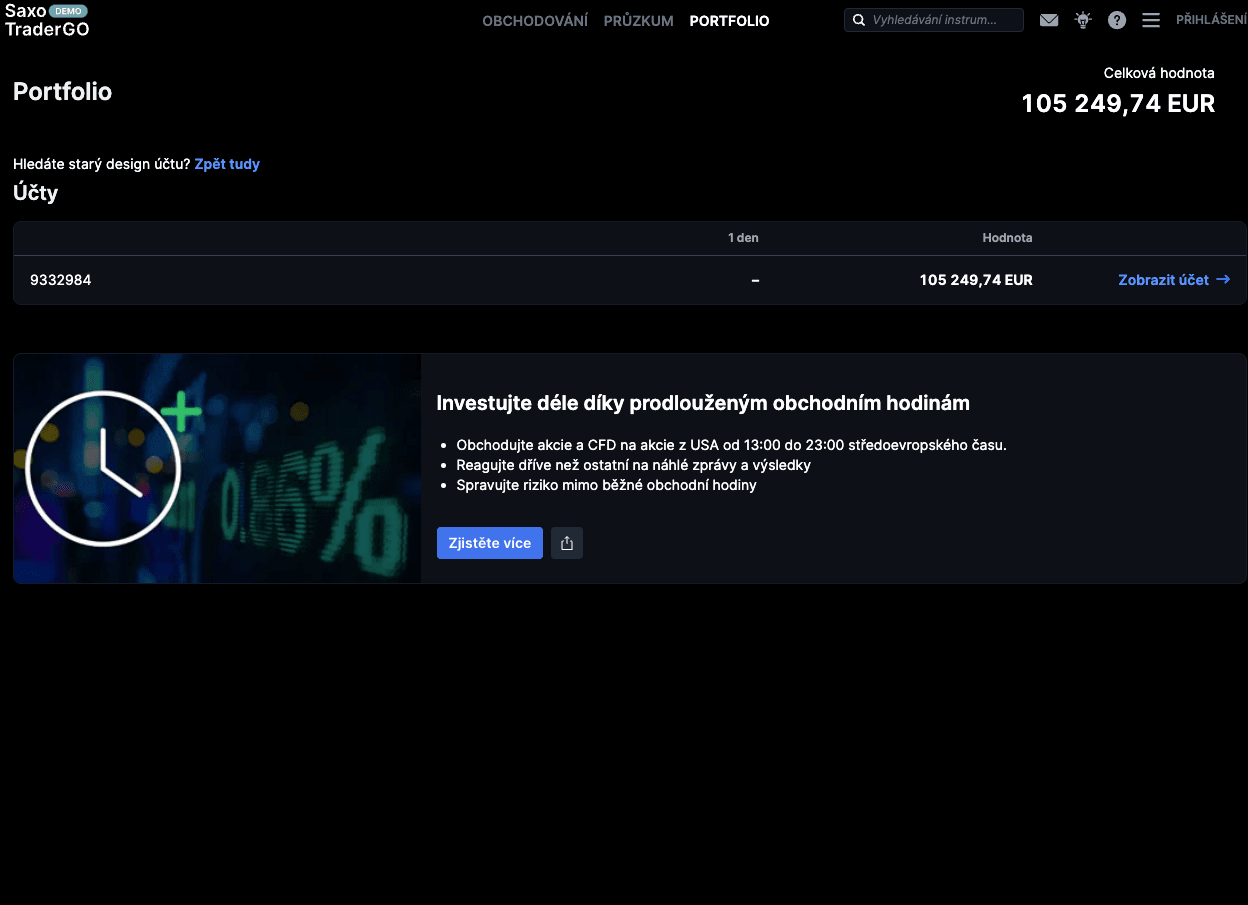This screenshot has height=905, width=1248.
Task: Open the hamburger menu icon
Action: pyautogui.click(x=1150, y=20)
